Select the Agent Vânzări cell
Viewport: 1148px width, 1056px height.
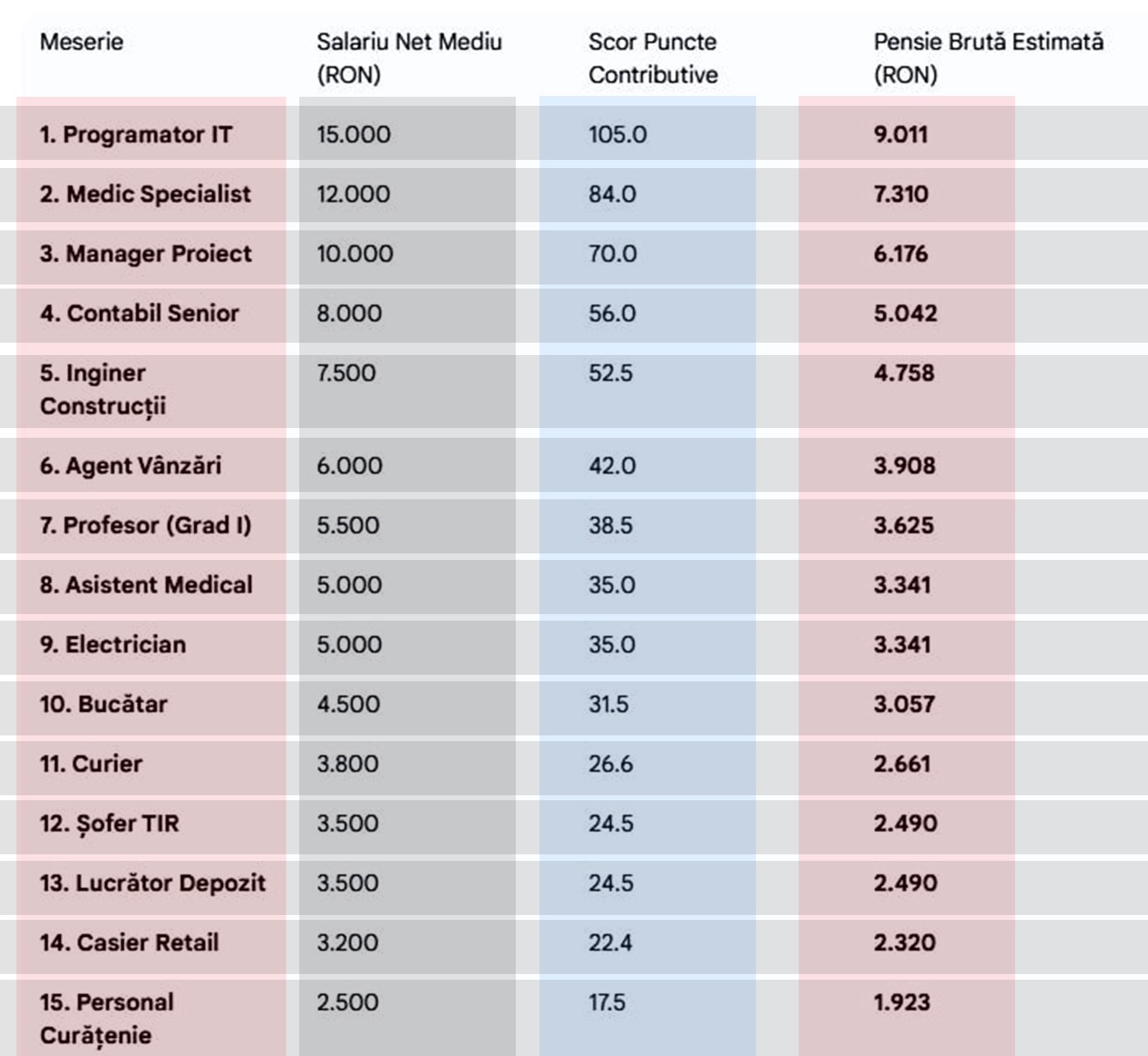tap(131, 466)
